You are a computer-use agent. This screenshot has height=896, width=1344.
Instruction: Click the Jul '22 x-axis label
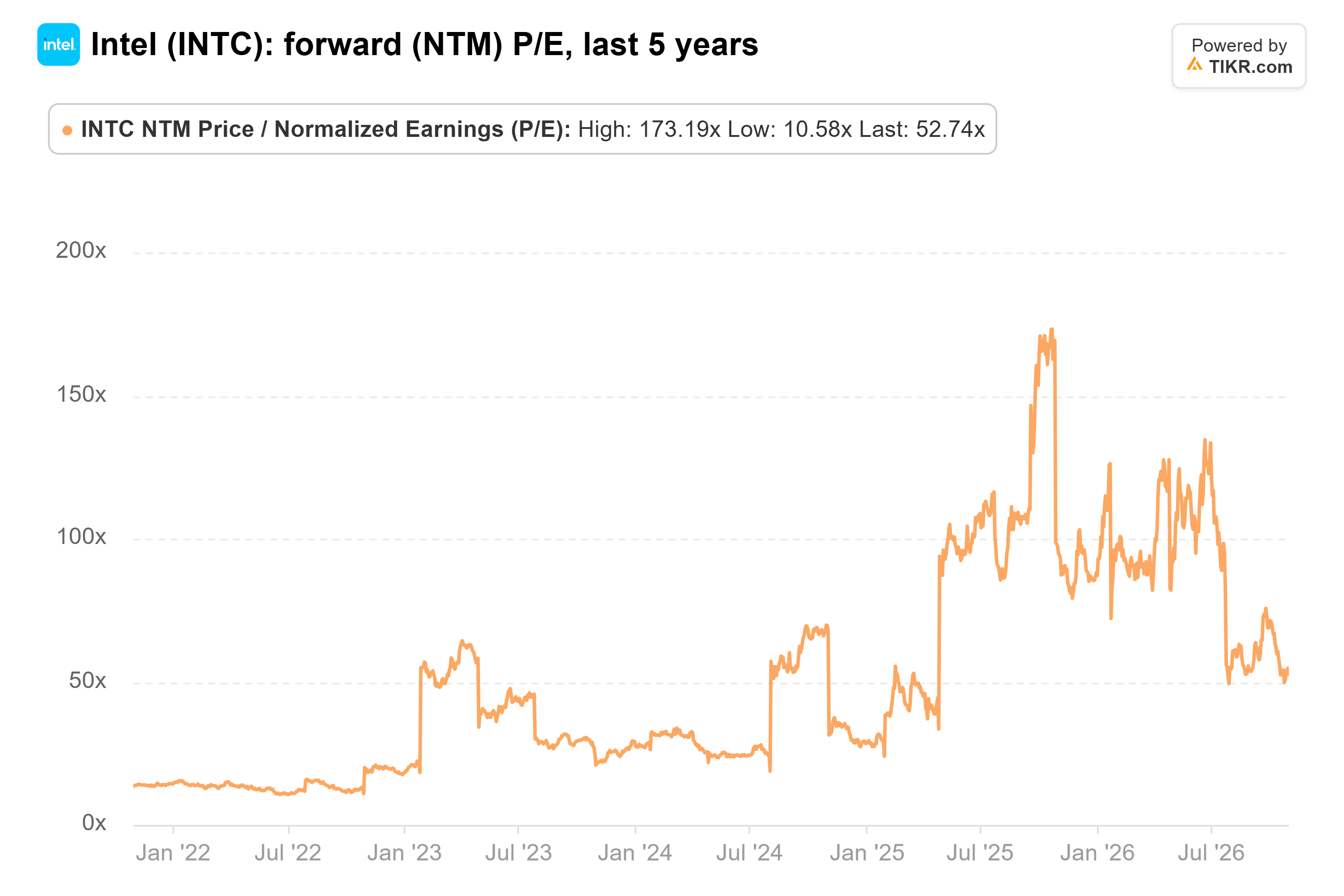(288, 852)
